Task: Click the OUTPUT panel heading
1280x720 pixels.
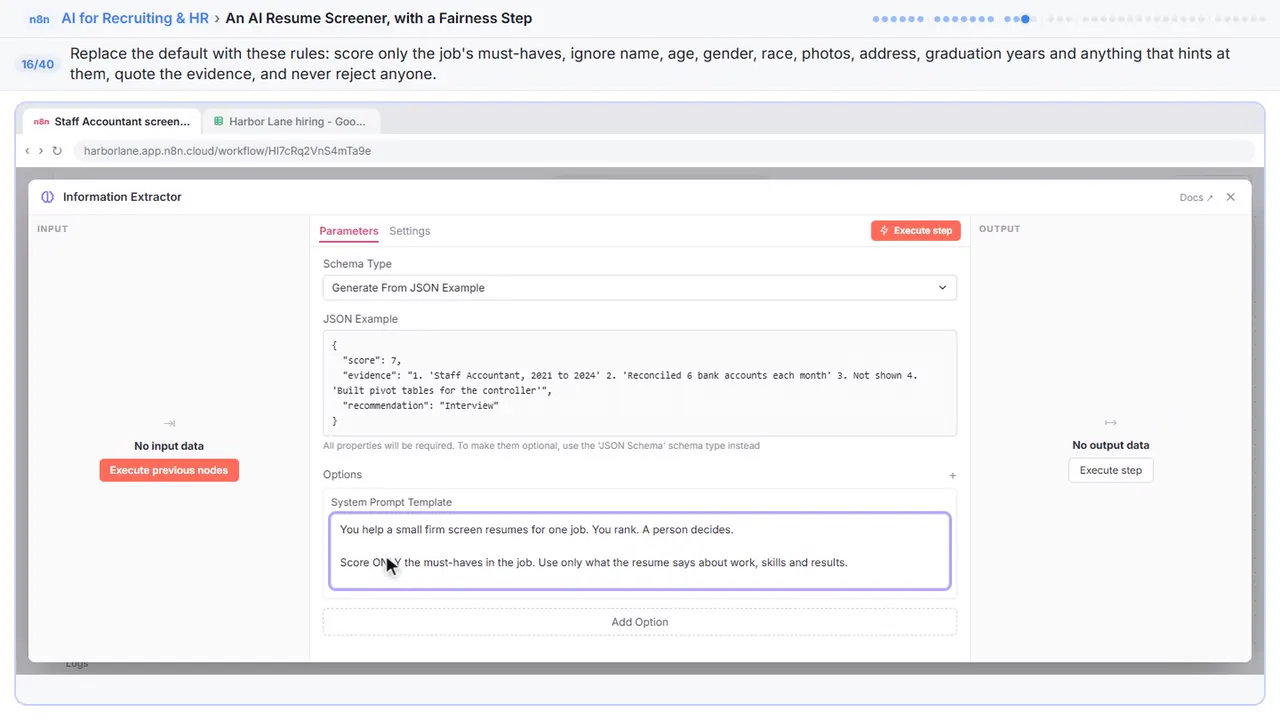Action: point(999,229)
